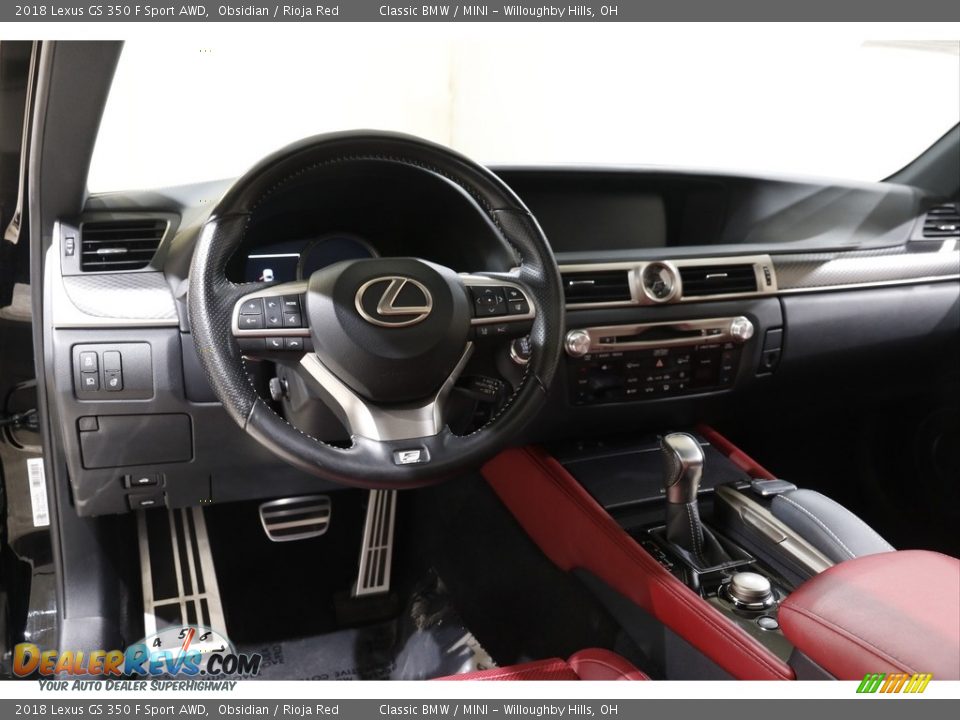The width and height of the screenshot is (960, 720).
Task: Click header text 'Obsidian / Rioja Red'
Action: pyautogui.click(x=278, y=10)
